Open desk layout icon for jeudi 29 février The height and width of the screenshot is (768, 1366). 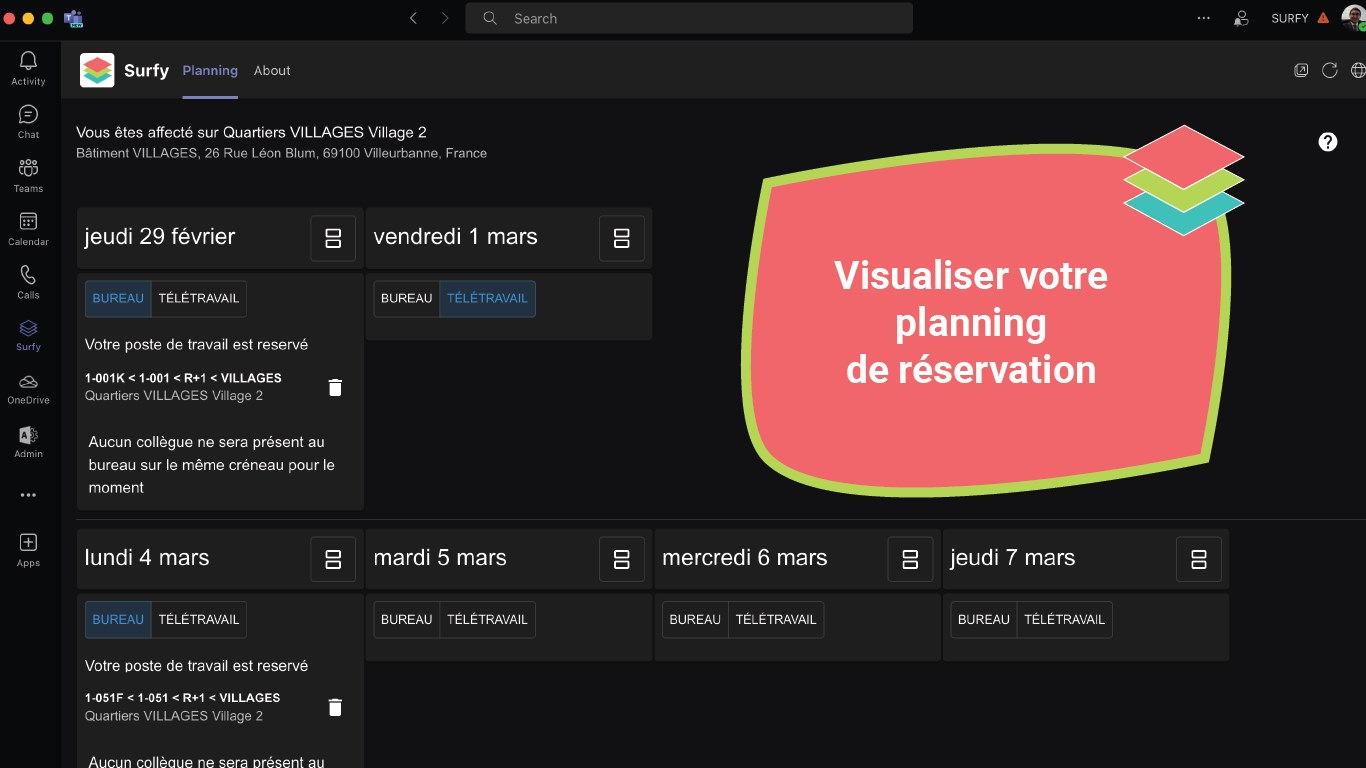click(x=333, y=238)
